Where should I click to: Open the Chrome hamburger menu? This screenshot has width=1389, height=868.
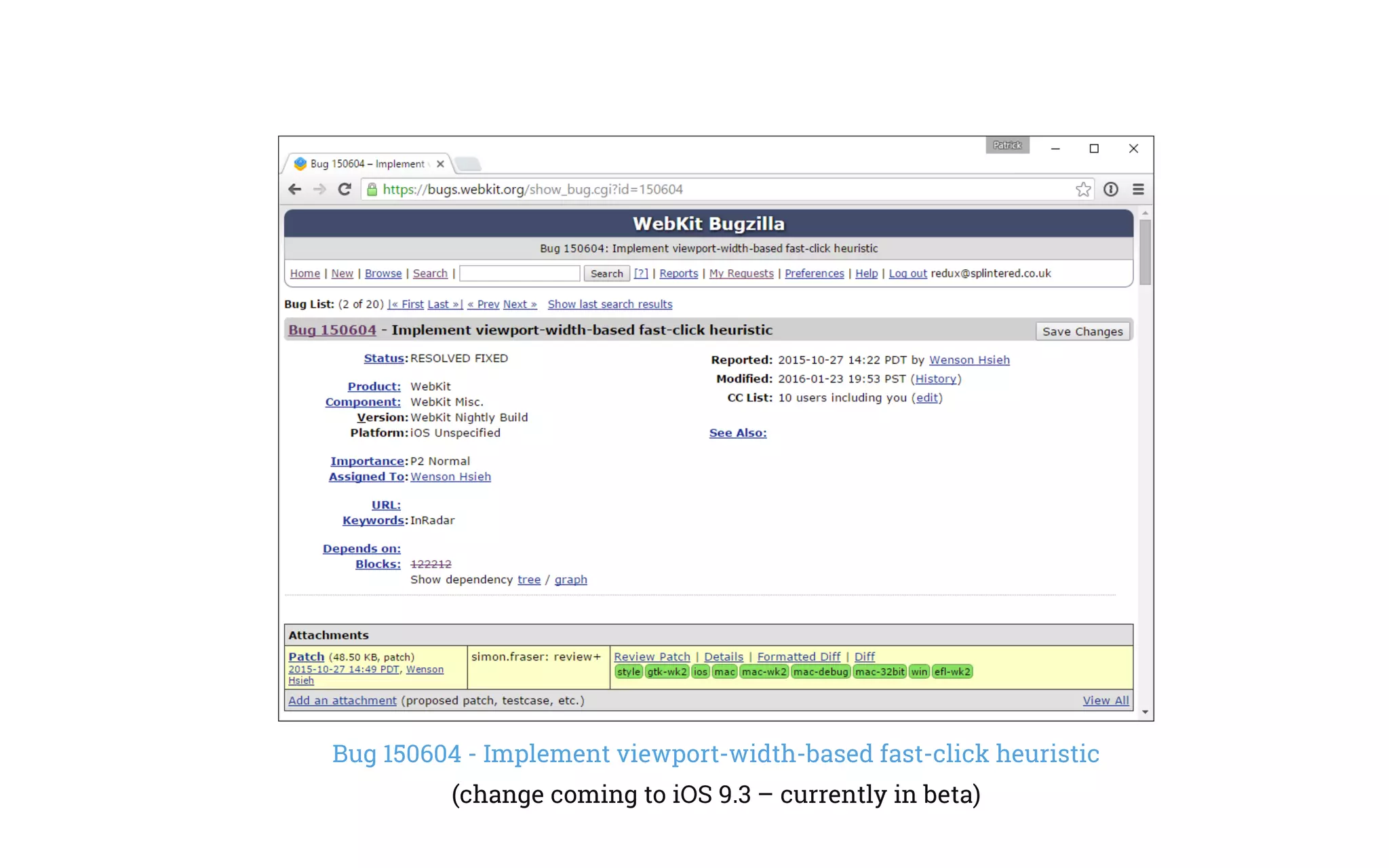click(1138, 189)
